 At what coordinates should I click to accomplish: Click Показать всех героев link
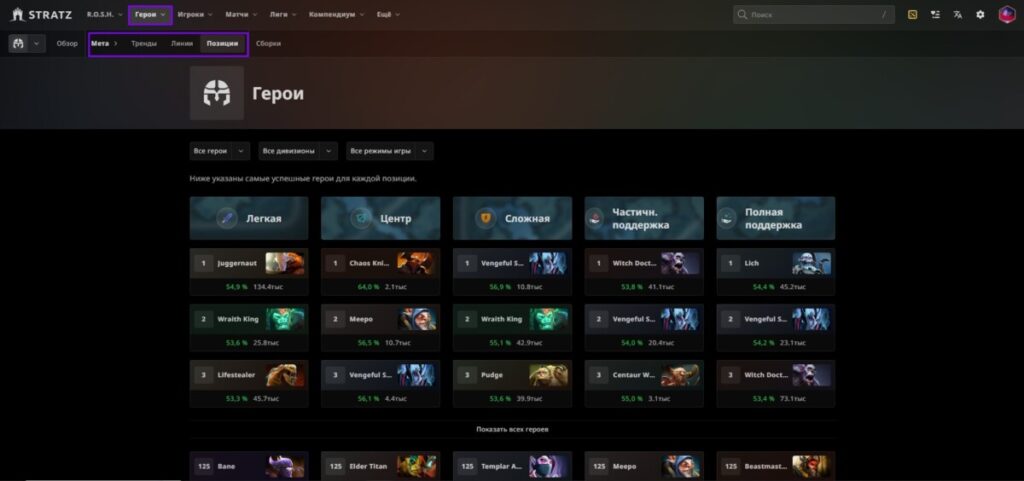pyautogui.click(x=512, y=429)
